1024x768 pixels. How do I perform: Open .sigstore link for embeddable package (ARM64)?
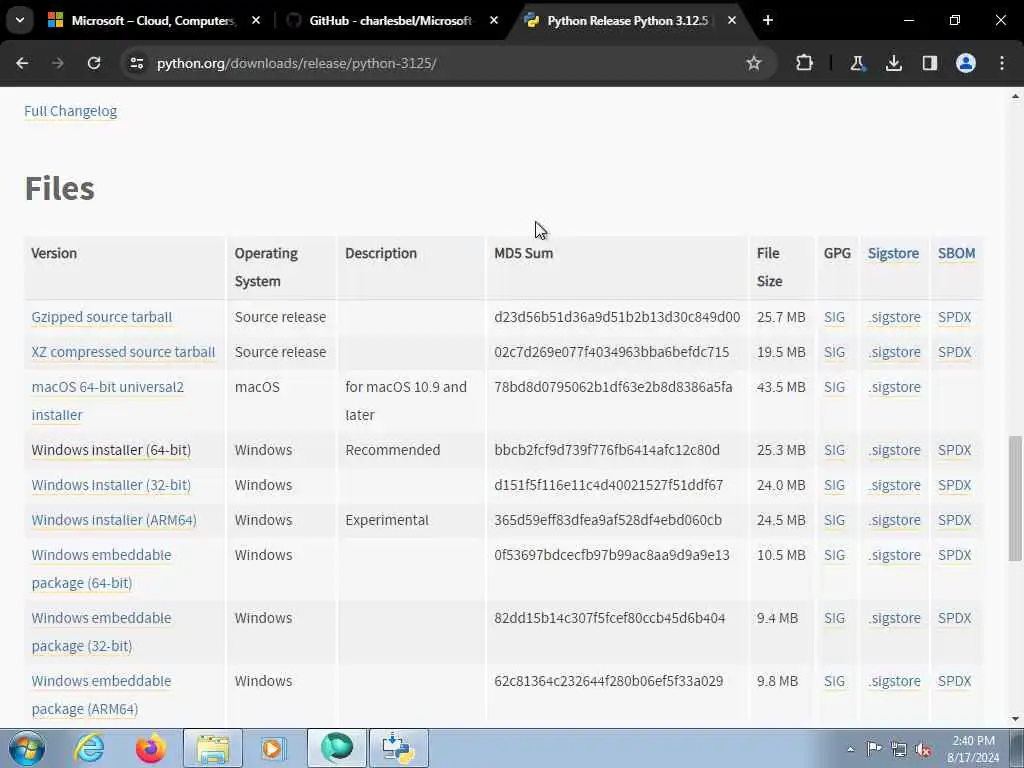click(x=894, y=680)
